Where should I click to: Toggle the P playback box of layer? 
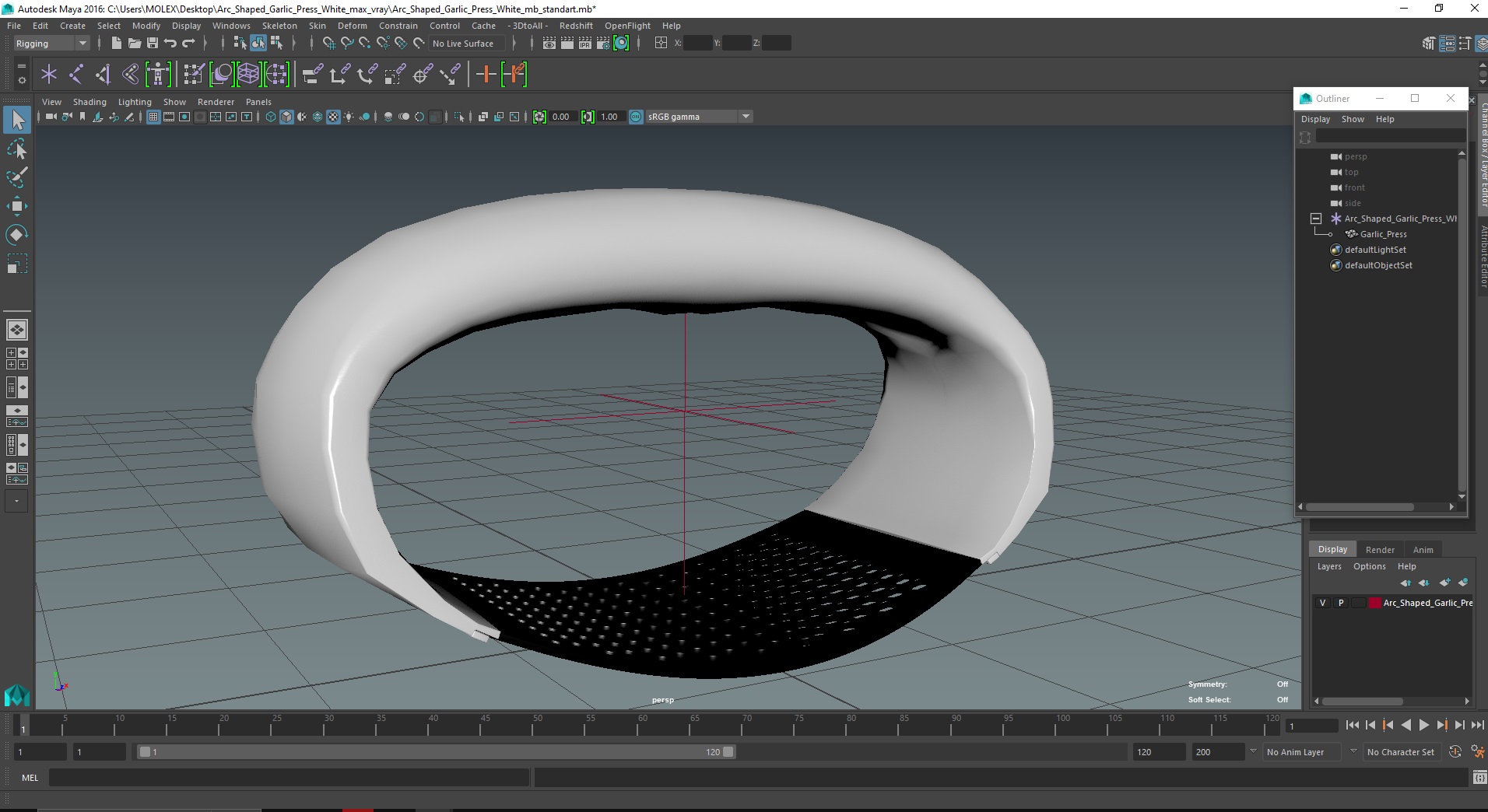1340,603
